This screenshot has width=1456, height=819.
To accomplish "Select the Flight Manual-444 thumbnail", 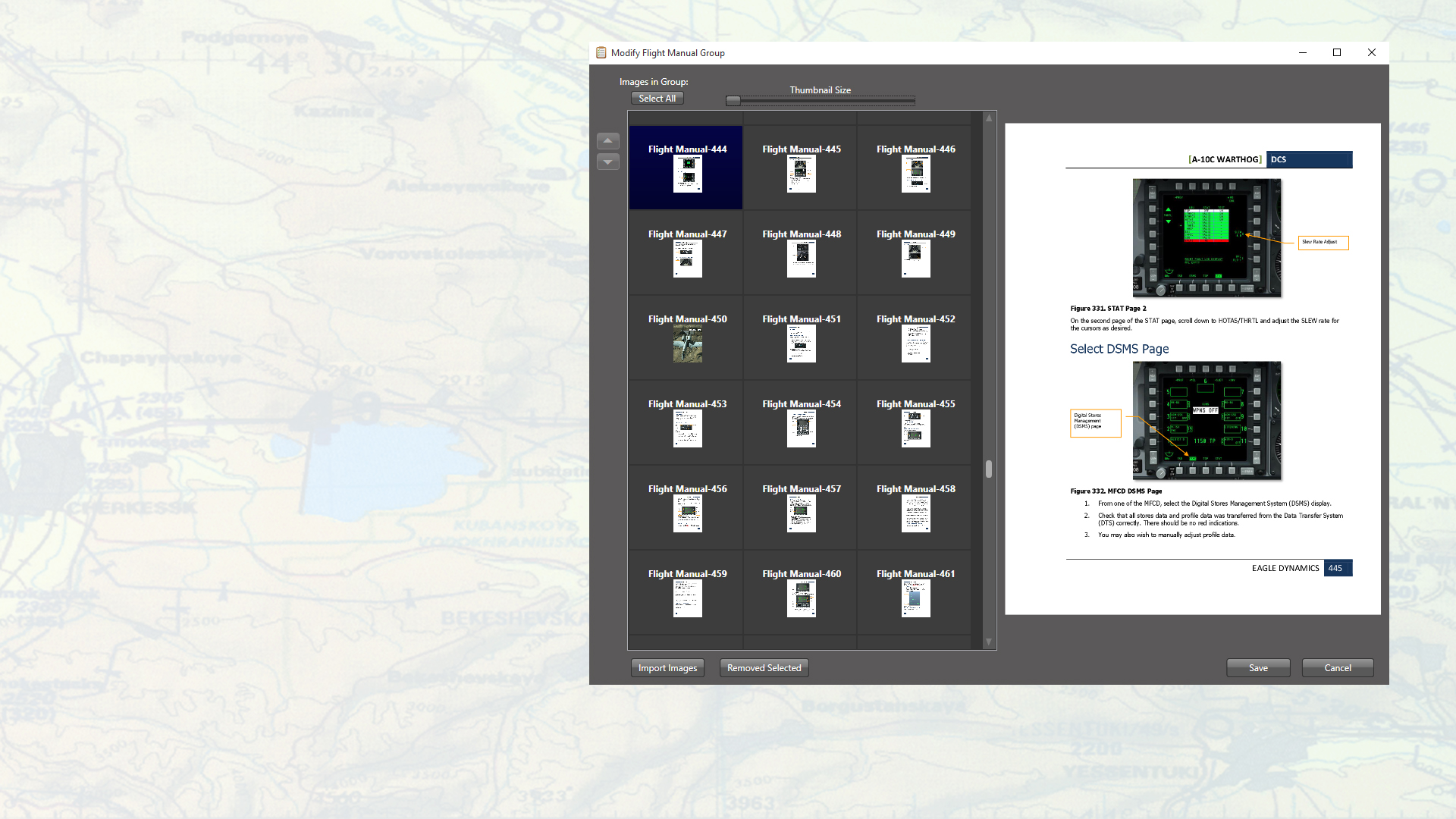I will (686, 167).
